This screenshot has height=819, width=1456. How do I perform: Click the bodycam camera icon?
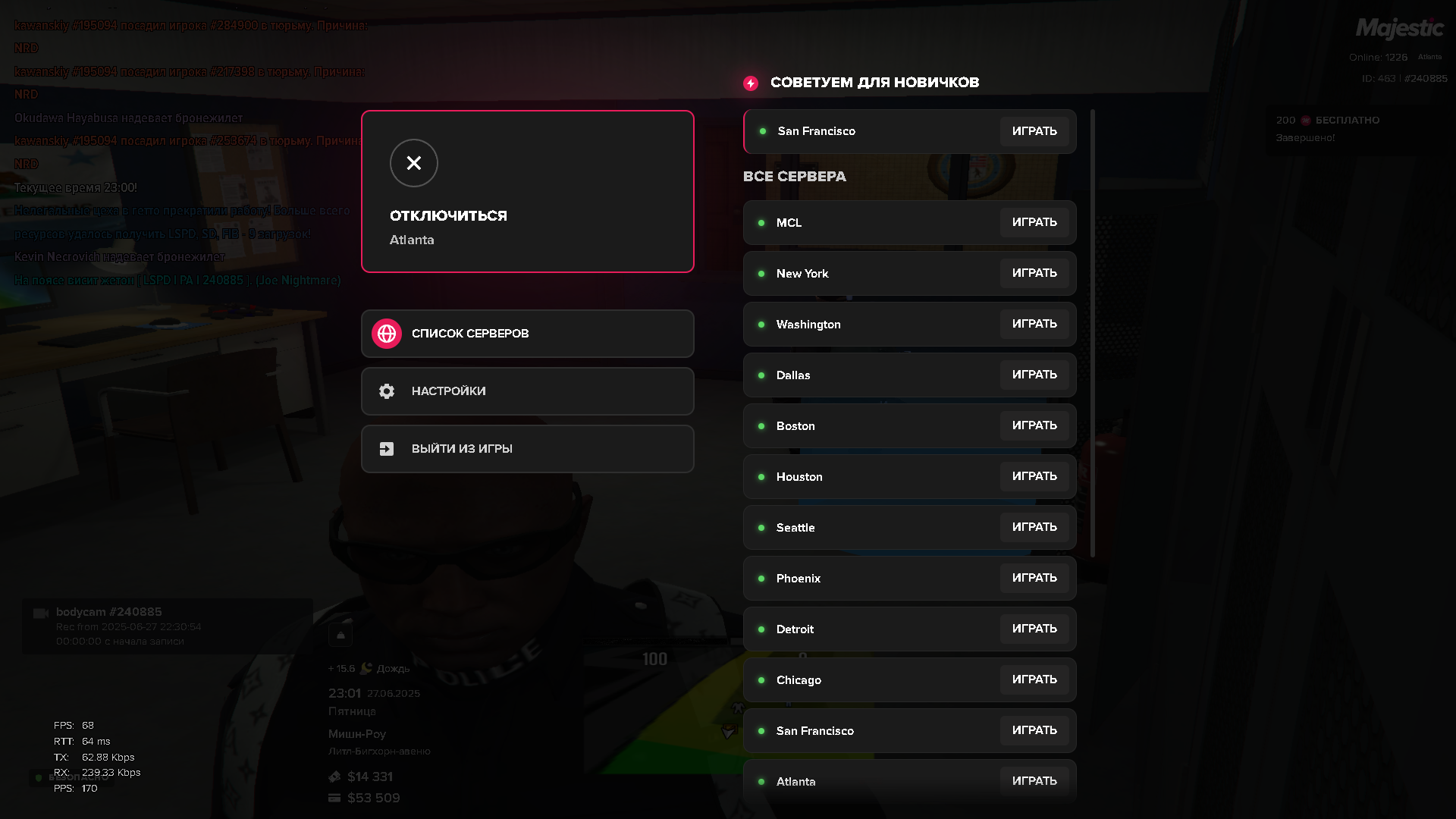(41, 613)
